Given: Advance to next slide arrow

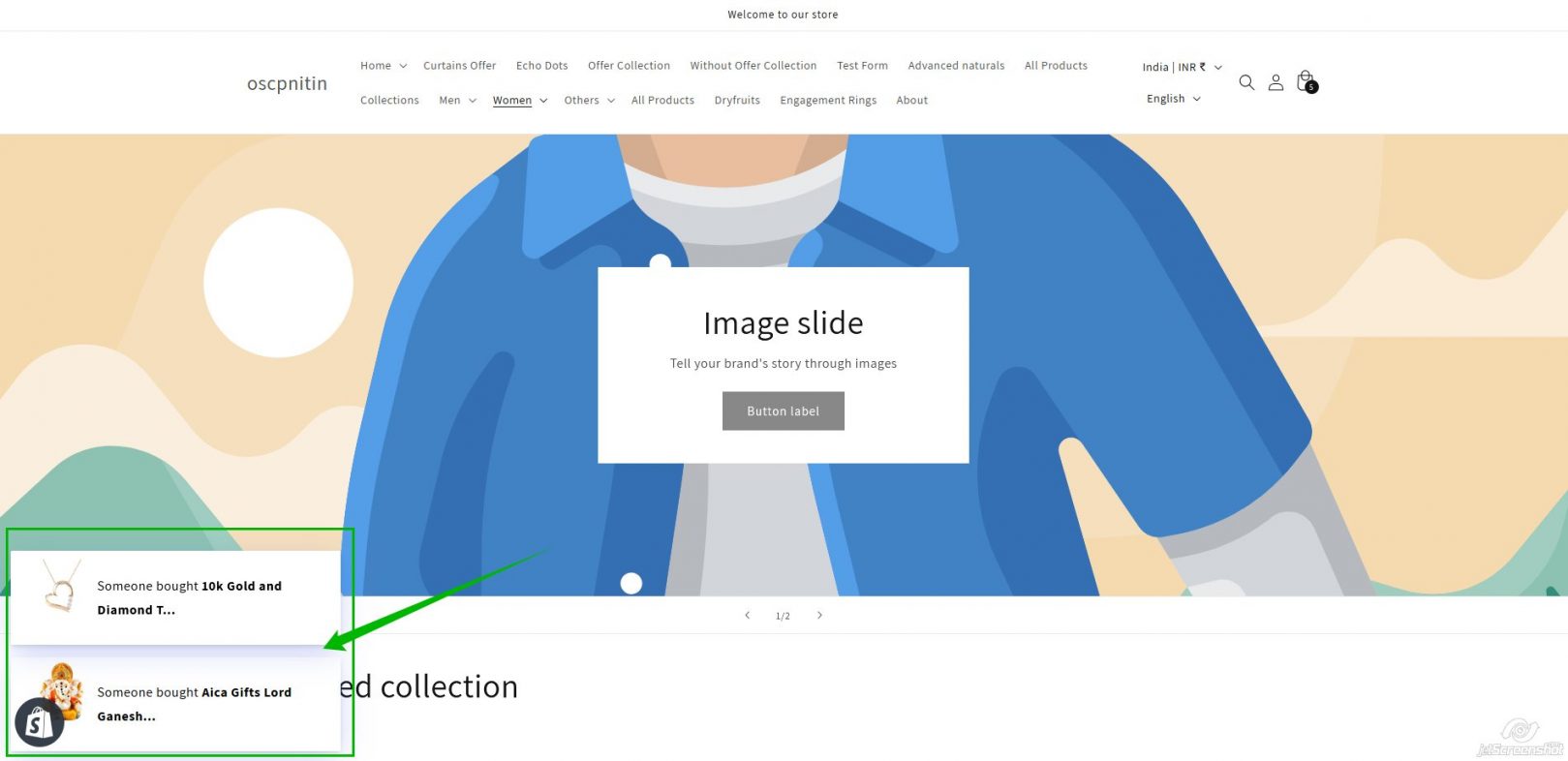Looking at the screenshot, I should 819,616.
